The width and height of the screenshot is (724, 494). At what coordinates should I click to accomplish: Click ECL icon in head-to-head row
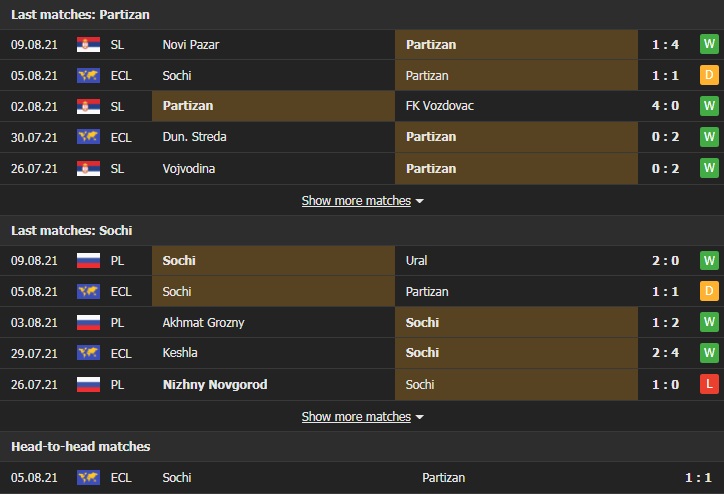pos(88,477)
